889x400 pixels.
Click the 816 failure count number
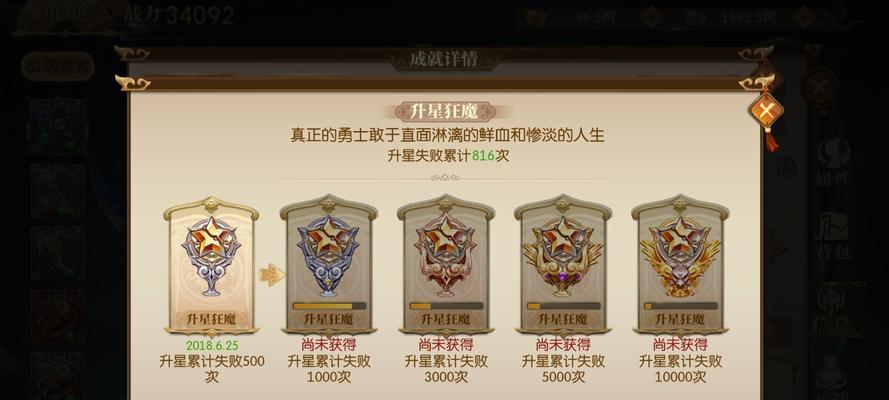click(x=483, y=156)
